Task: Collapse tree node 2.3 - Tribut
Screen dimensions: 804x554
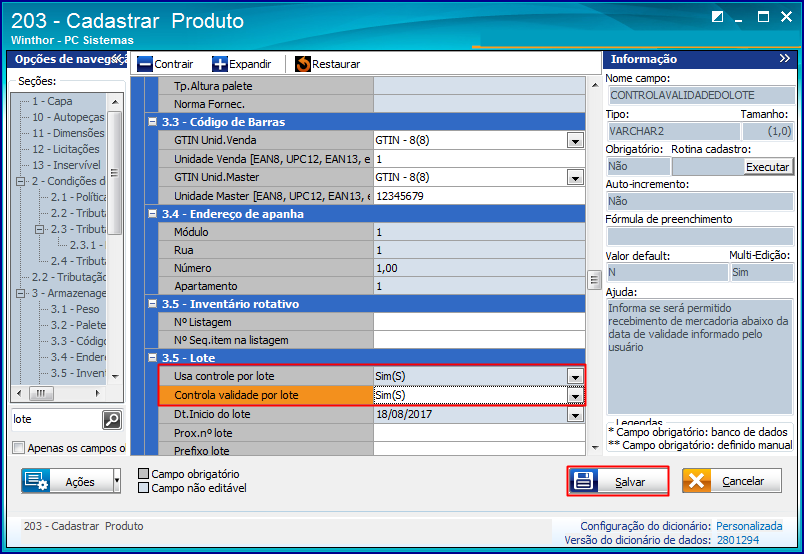Action: click(x=39, y=229)
